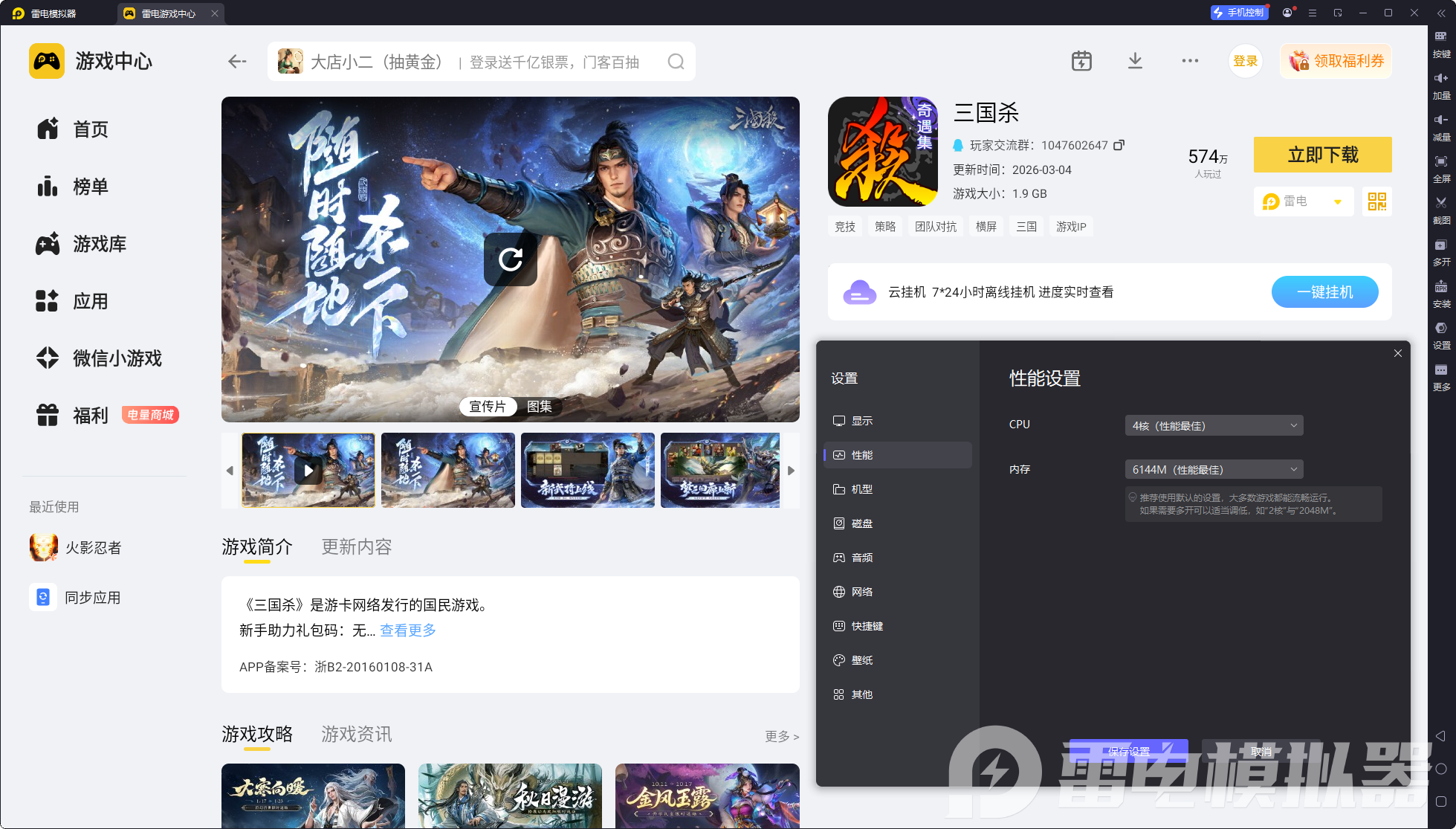The image size is (1456, 829).
Task: Switch media toggle to 宣传片
Action: pos(488,407)
